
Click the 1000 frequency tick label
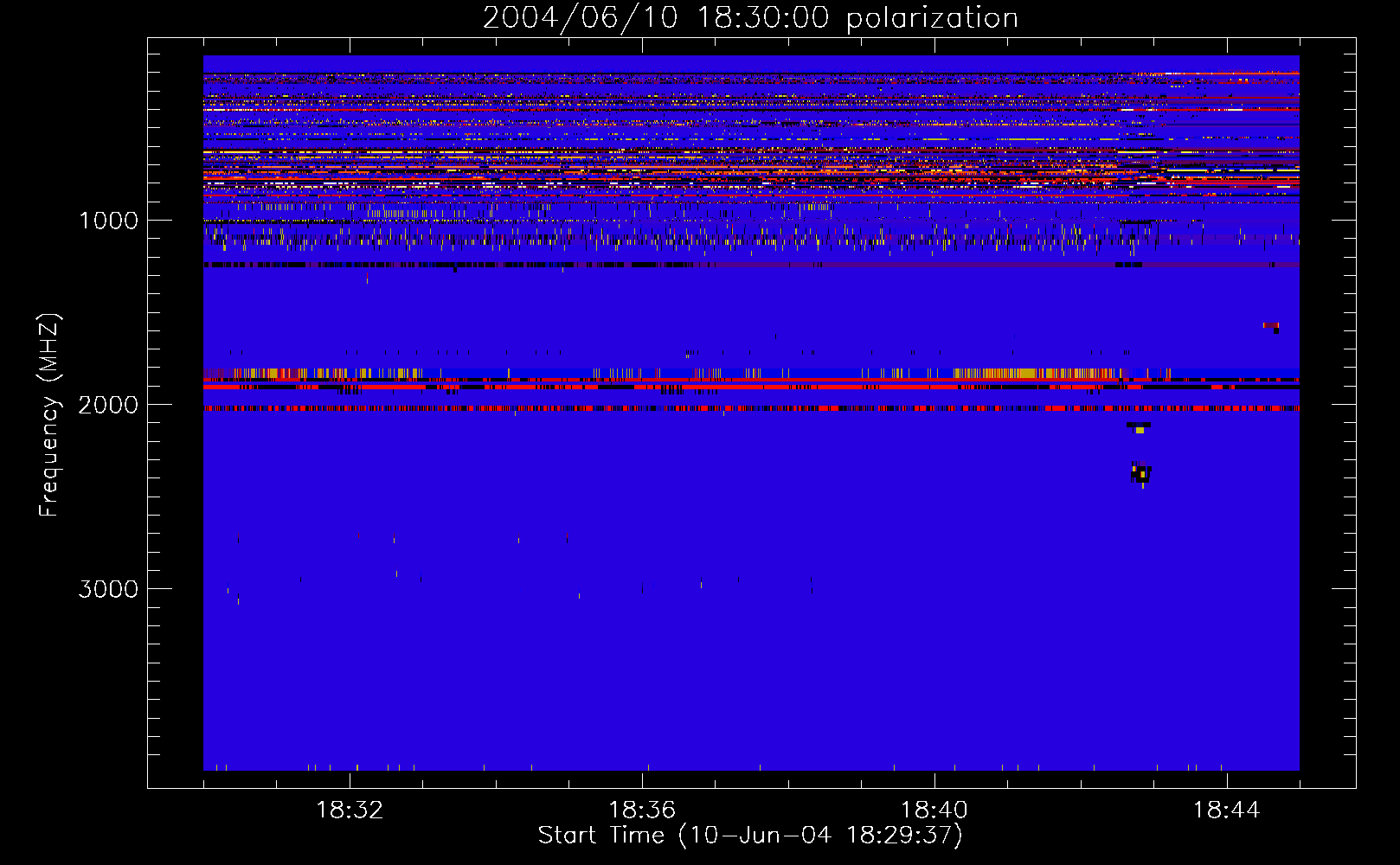pos(108,221)
